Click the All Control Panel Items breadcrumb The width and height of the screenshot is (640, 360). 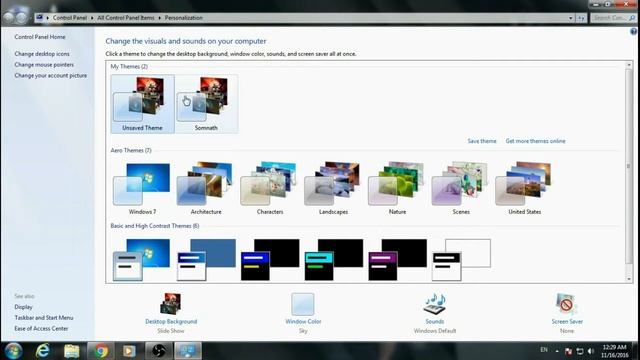pos(126,18)
